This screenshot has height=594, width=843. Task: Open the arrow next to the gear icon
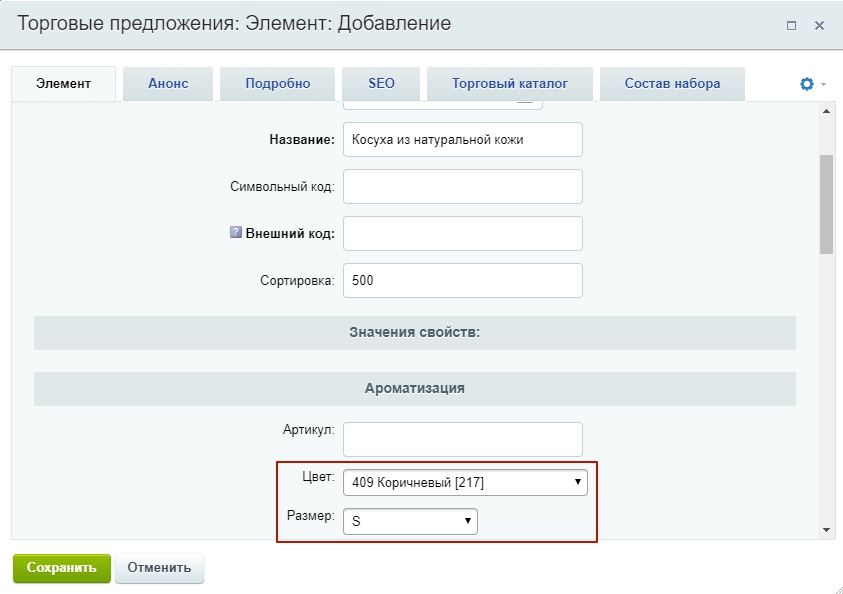click(823, 84)
